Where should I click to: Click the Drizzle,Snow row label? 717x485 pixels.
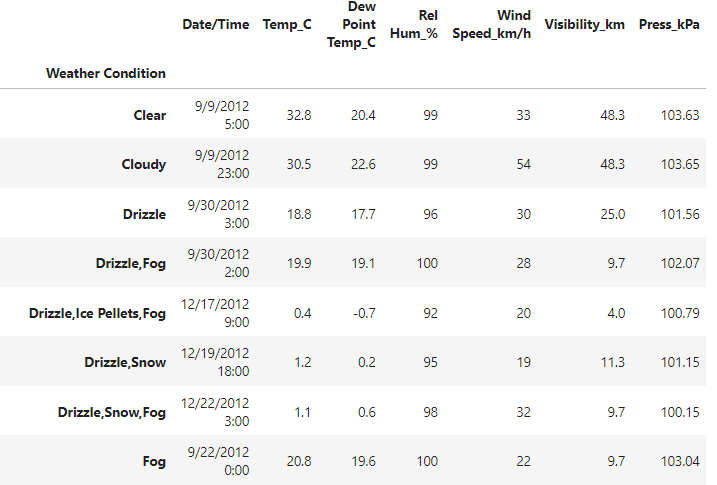point(125,362)
